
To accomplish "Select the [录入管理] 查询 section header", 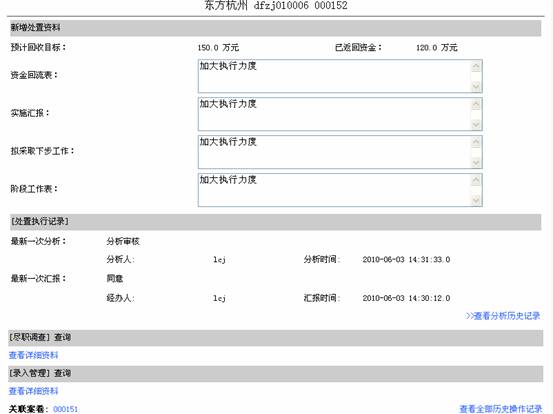I will [x=275, y=373].
